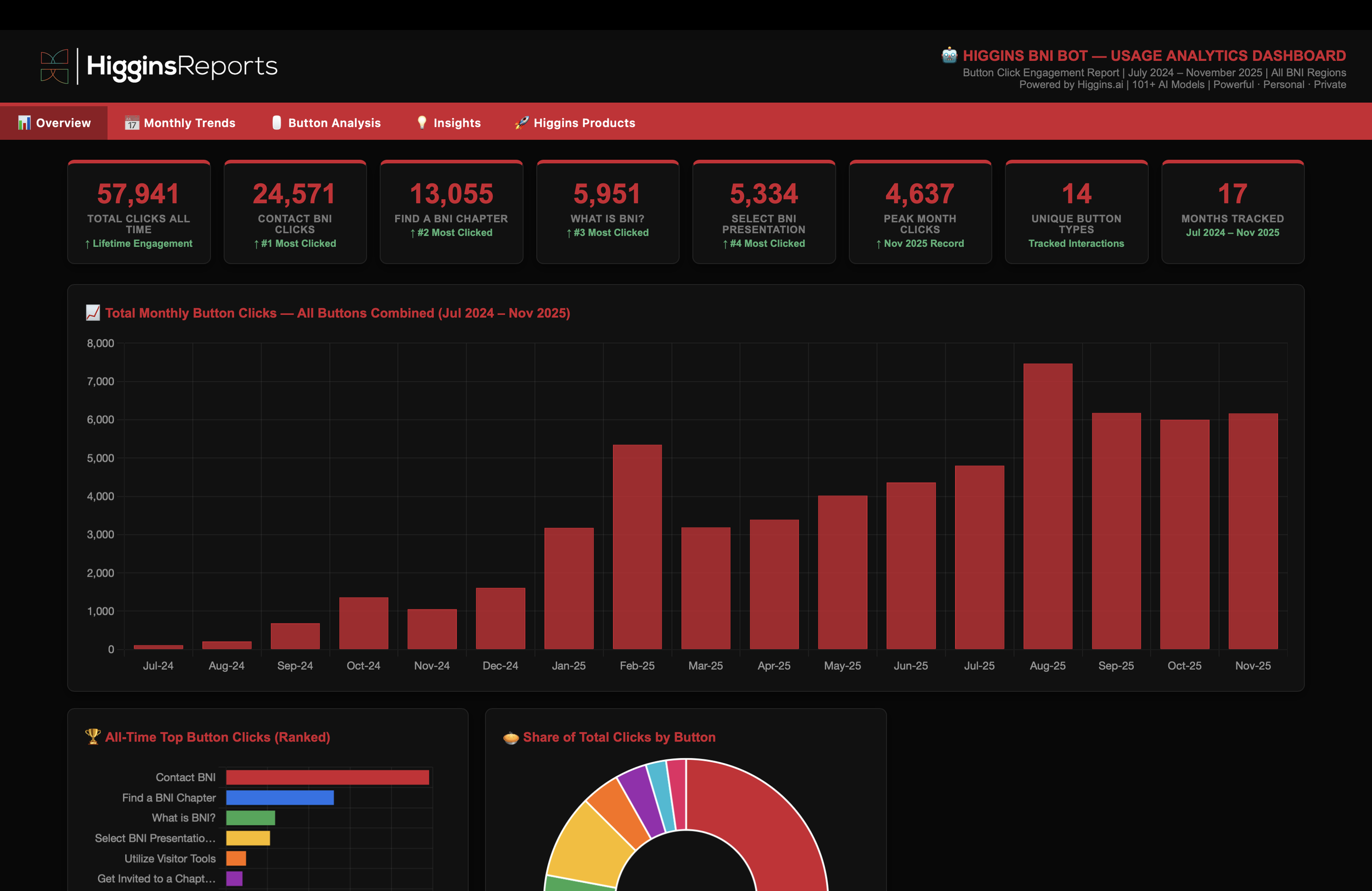Click the robot emoji in the dashboard title
This screenshot has width=1372, height=891.
coord(949,55)
